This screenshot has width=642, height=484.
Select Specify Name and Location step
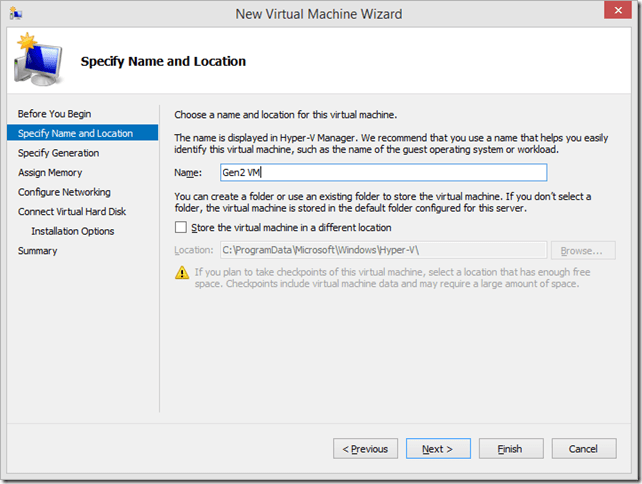(76, 133)
